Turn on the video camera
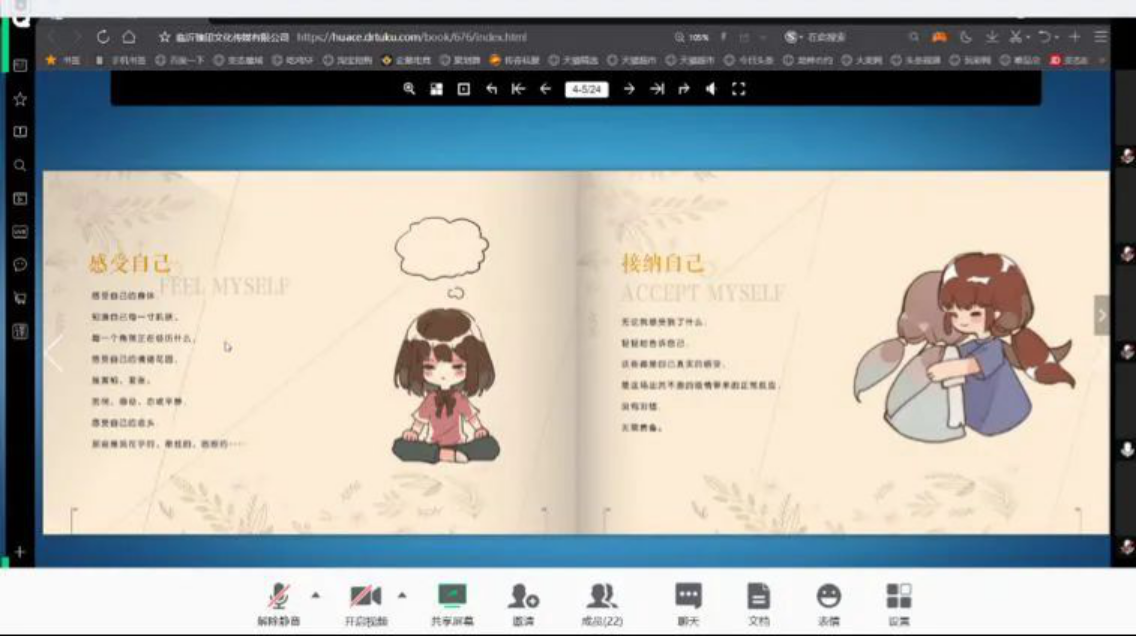 coord(364,604)
